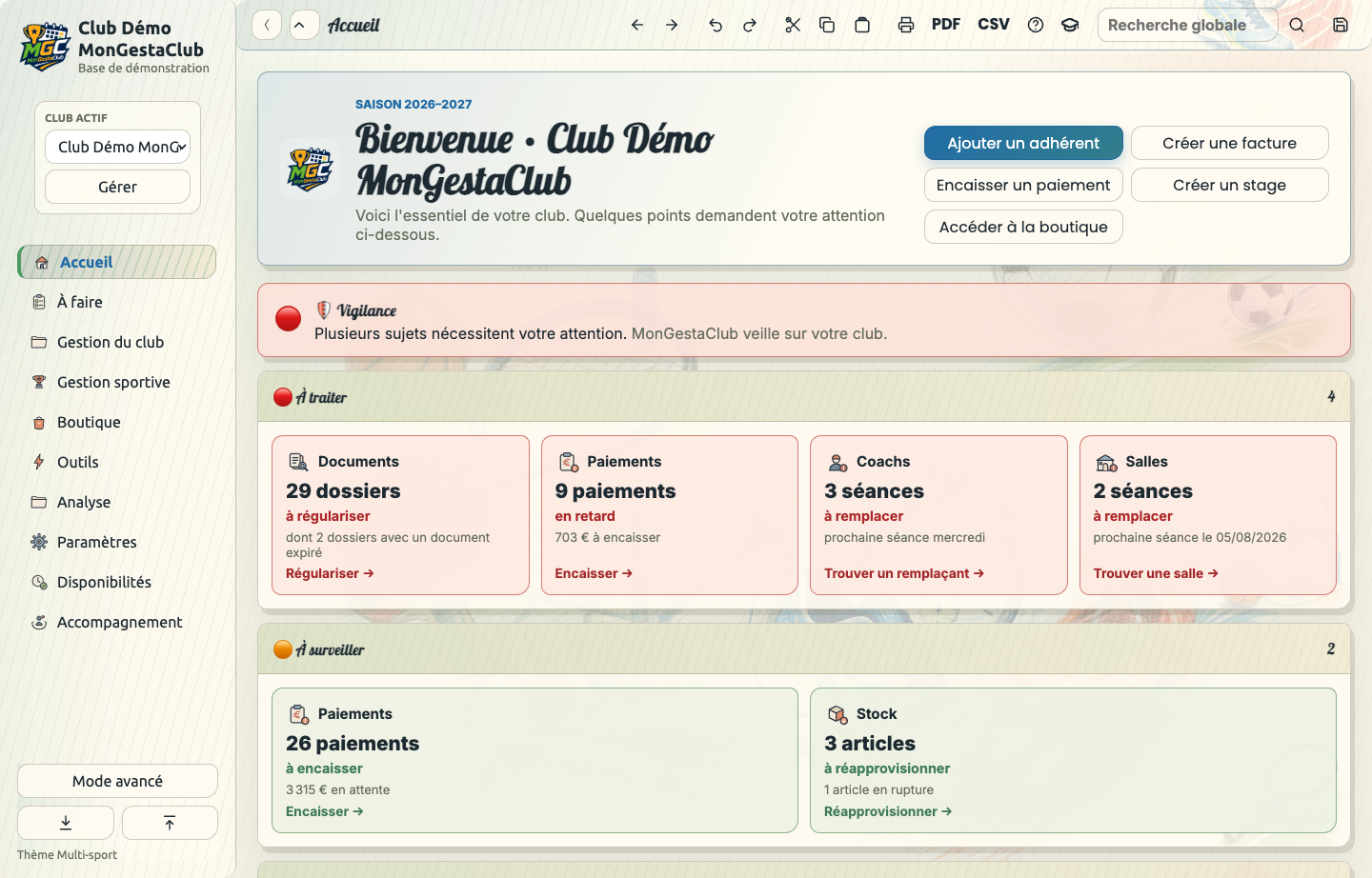Click Encaisser un paiement
This screenshot has width=1372, height=878.
pos(1023,185)
